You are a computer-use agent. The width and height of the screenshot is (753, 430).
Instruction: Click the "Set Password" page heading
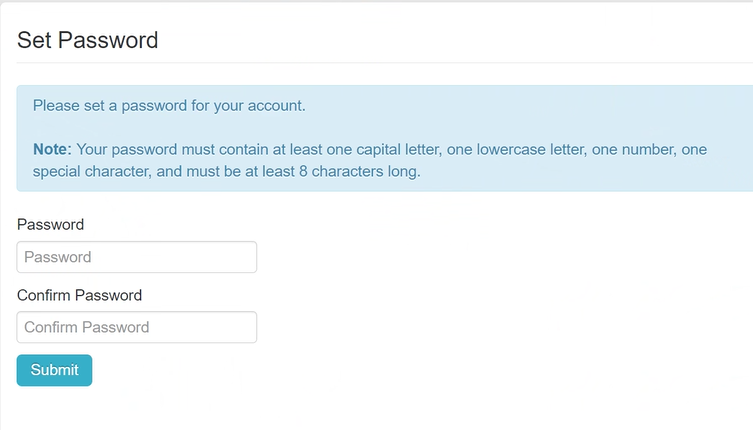88,40
